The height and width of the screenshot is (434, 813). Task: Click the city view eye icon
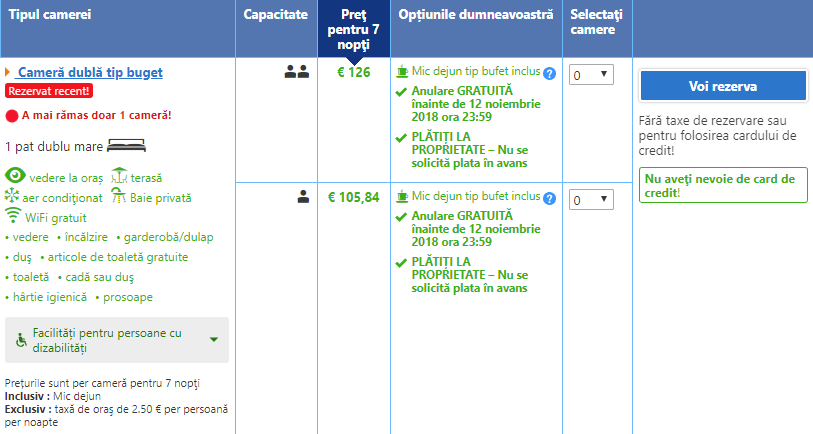point(14,175)
